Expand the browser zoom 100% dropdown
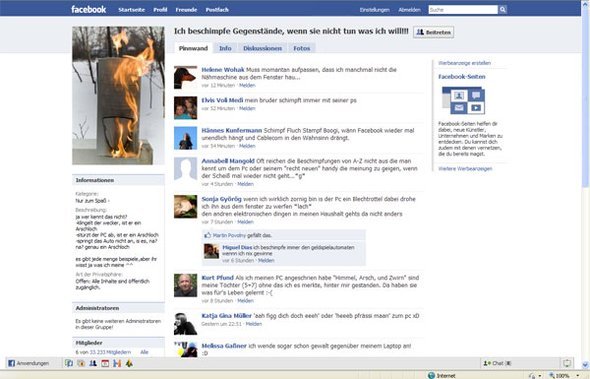This screenshot has height=379, width=590. coord(578,376)
